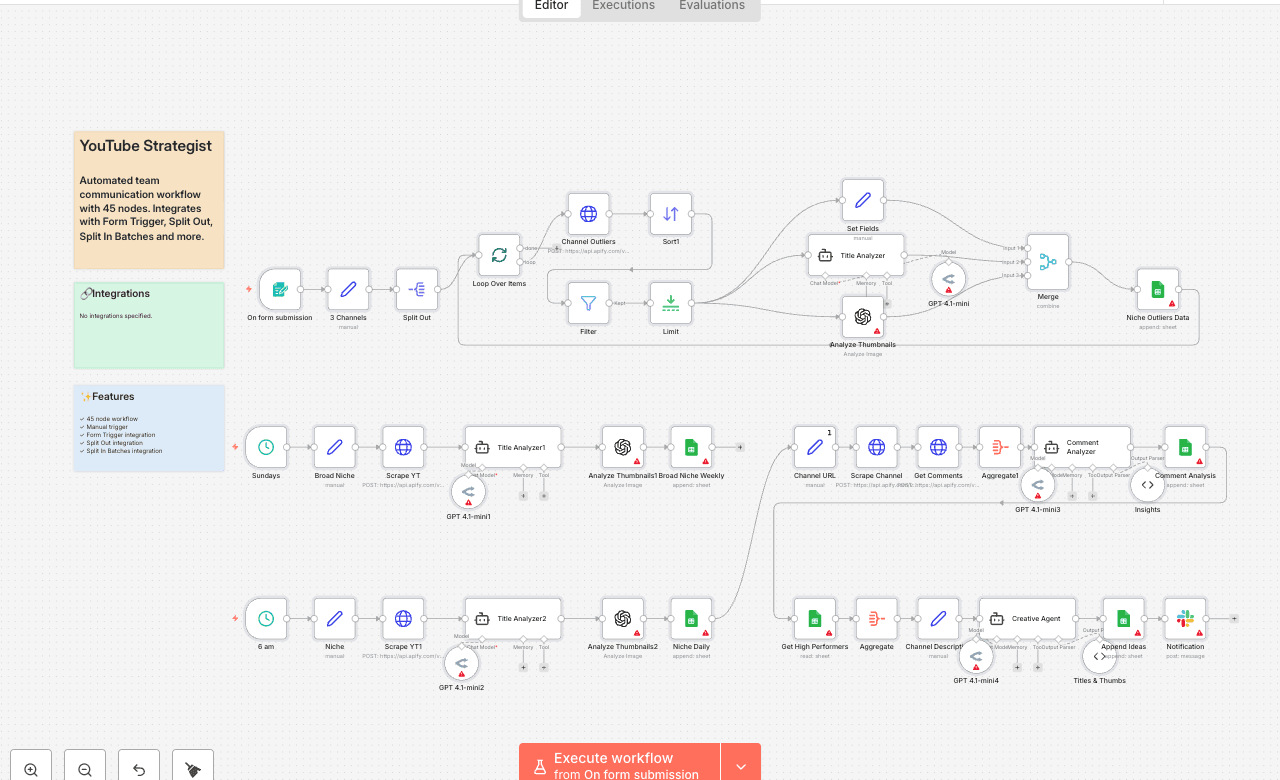
Task: Click the zoom in magnifier button
Action: click(x=31, y=769)
